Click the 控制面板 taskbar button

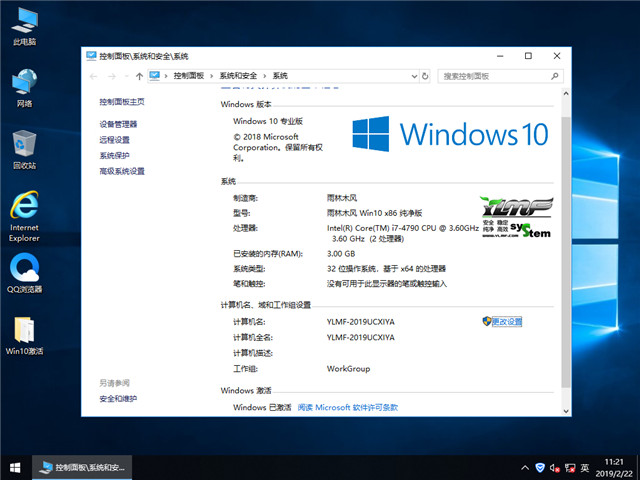82,467
